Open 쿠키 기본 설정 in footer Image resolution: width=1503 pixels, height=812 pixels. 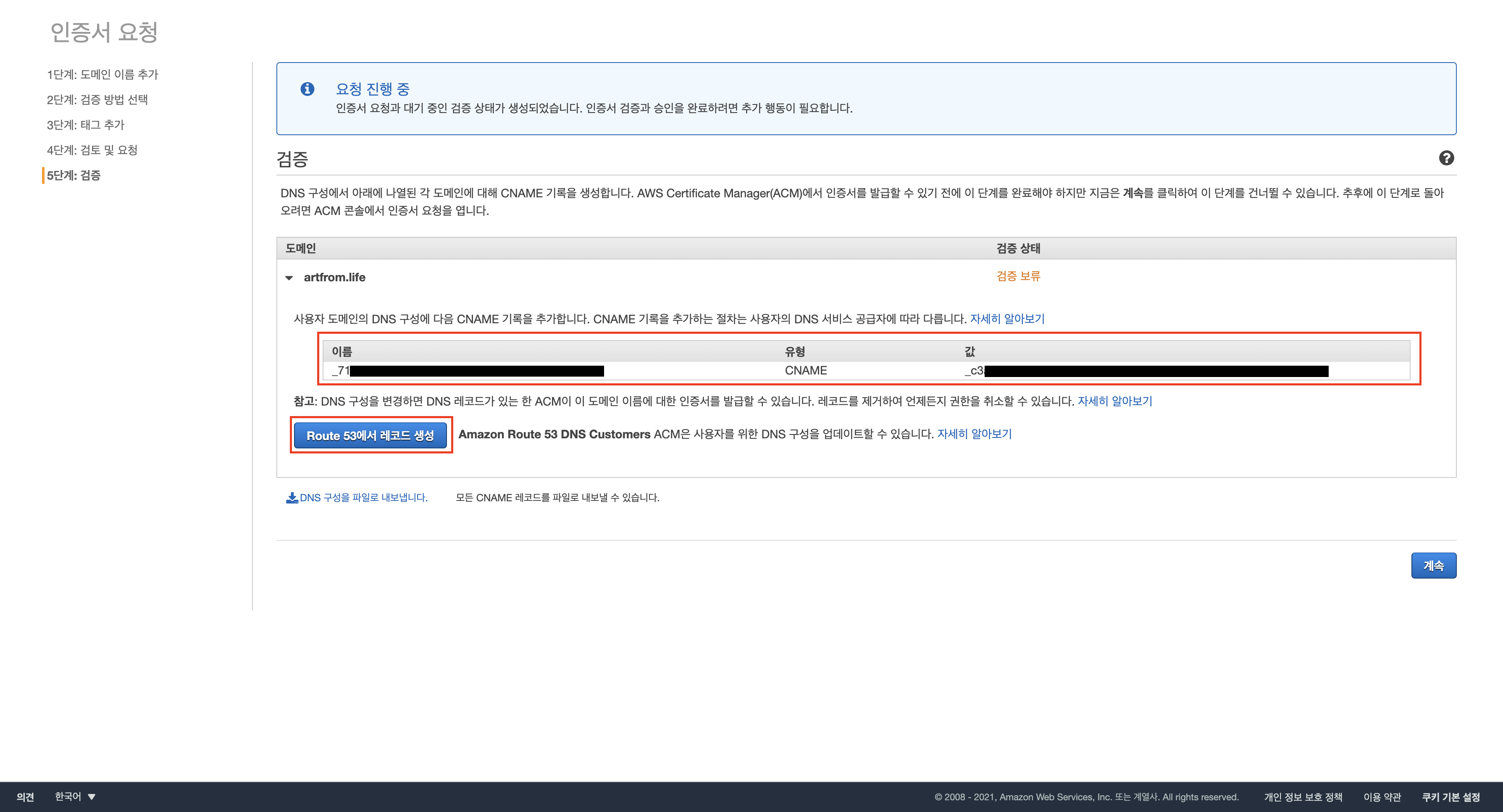click(1450, 797)
